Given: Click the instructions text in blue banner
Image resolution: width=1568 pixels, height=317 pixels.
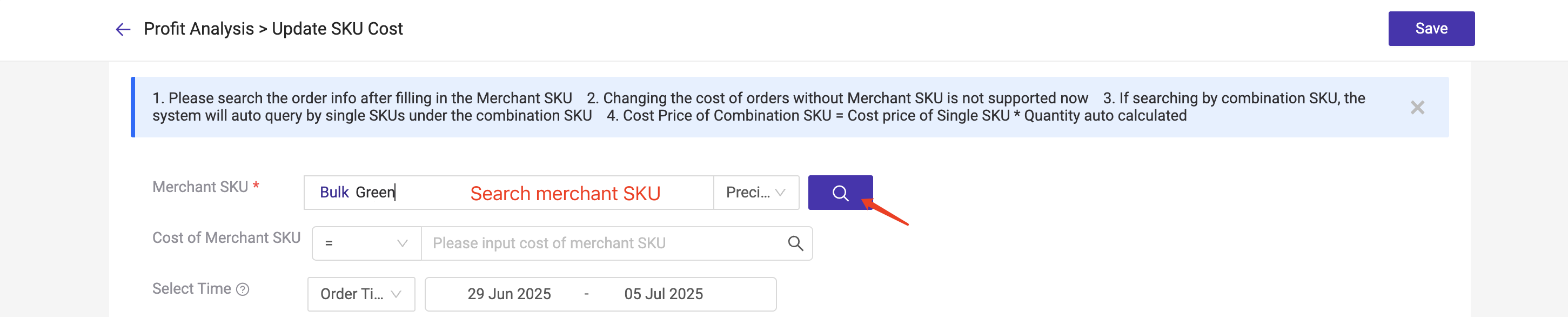Looking at the screenshot, I should [x=759, y=107].
